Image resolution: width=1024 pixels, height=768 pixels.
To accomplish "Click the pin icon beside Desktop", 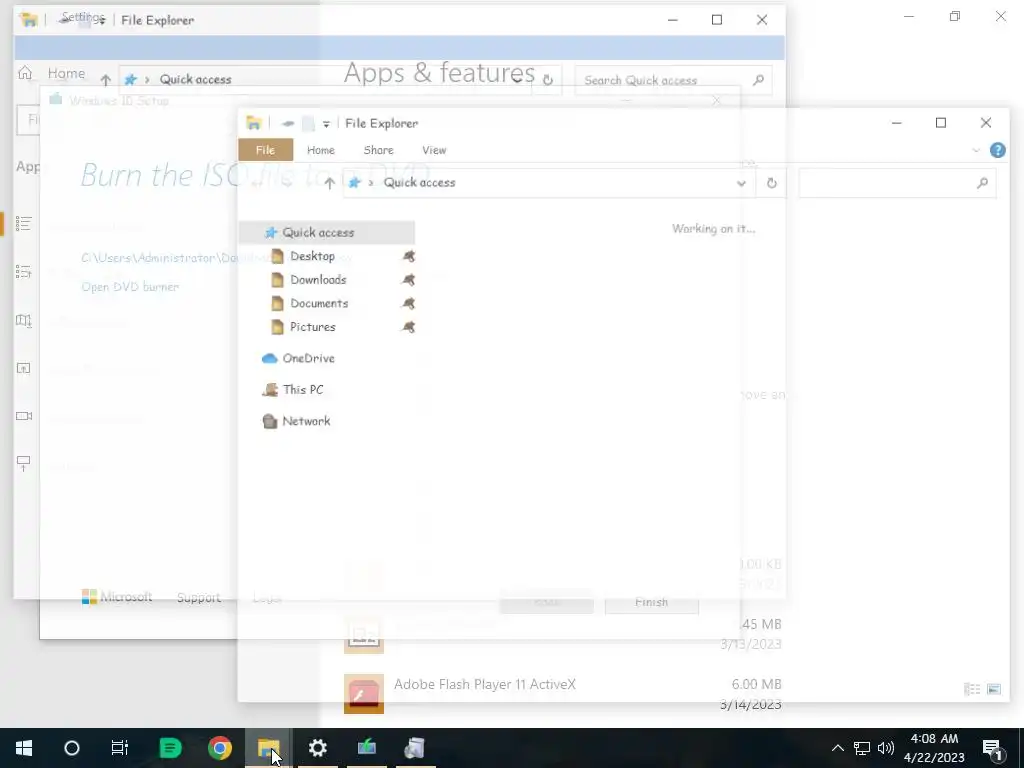I will click(408, 256).
